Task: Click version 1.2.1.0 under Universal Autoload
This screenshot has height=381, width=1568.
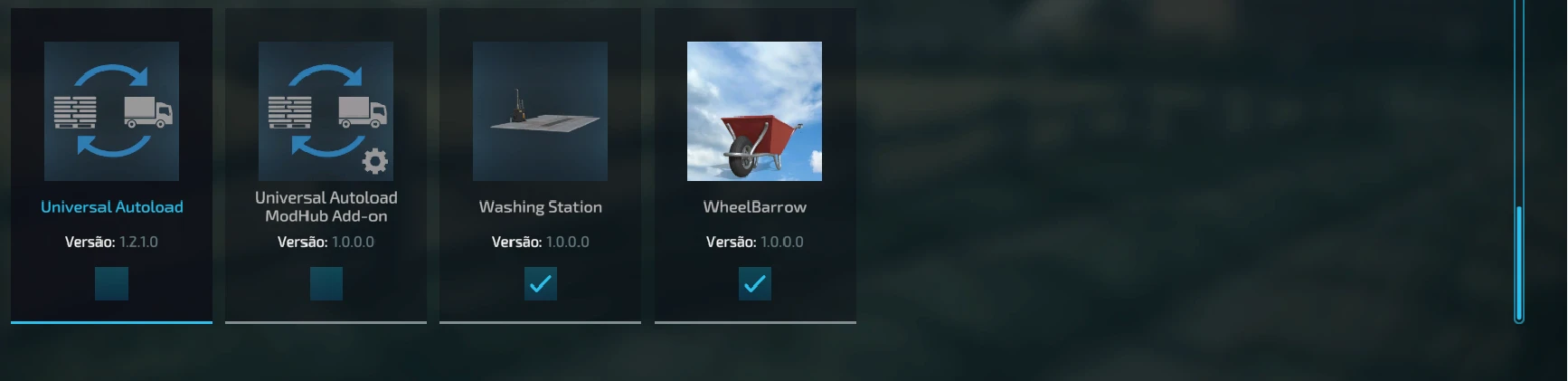Action: [x=138, y=242]
